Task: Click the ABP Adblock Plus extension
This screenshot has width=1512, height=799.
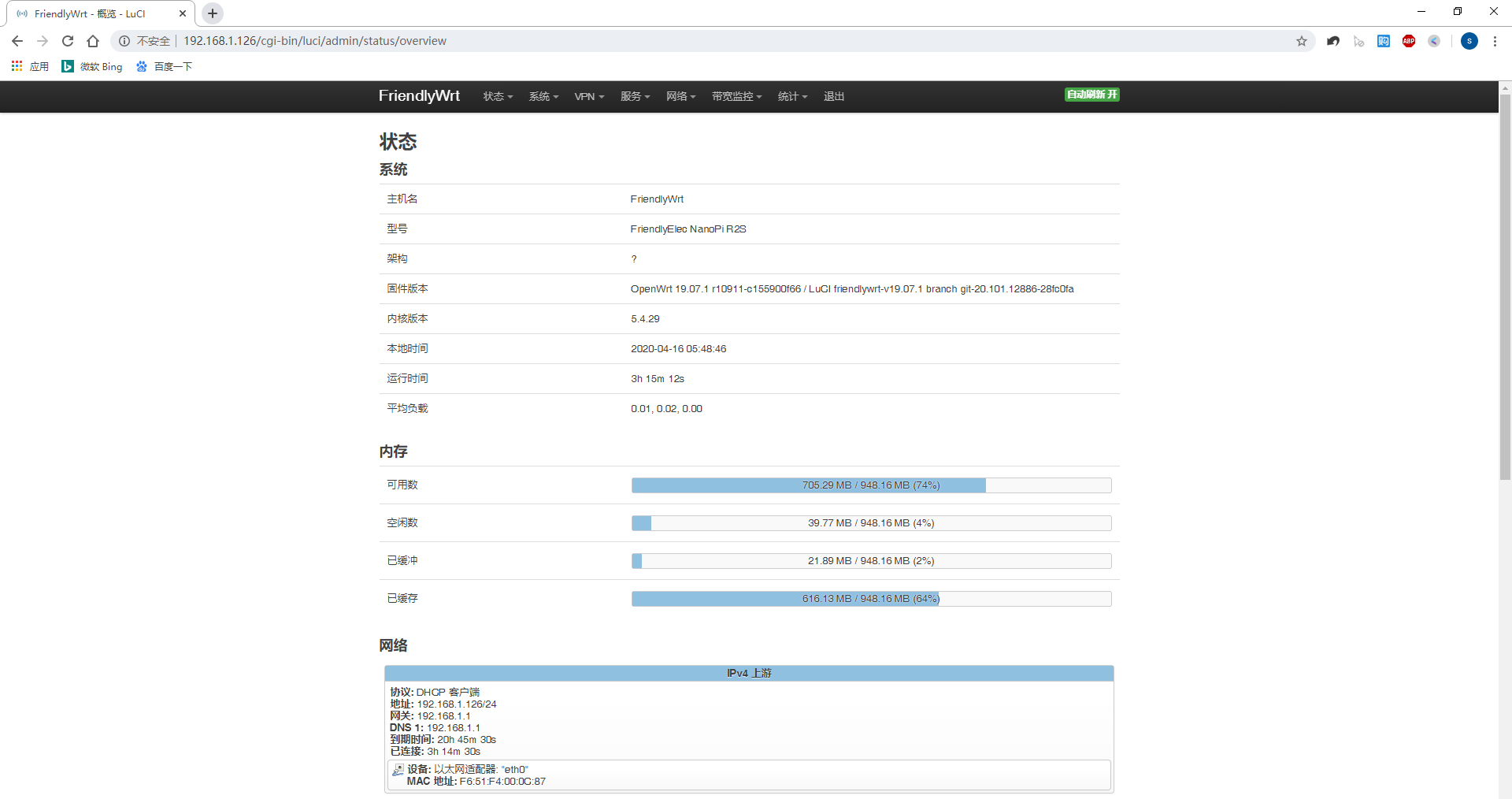Action: 1409,41
